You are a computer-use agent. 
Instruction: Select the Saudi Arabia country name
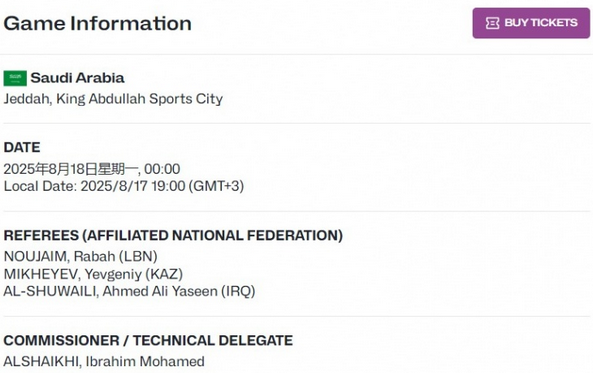tap(77, 78)
